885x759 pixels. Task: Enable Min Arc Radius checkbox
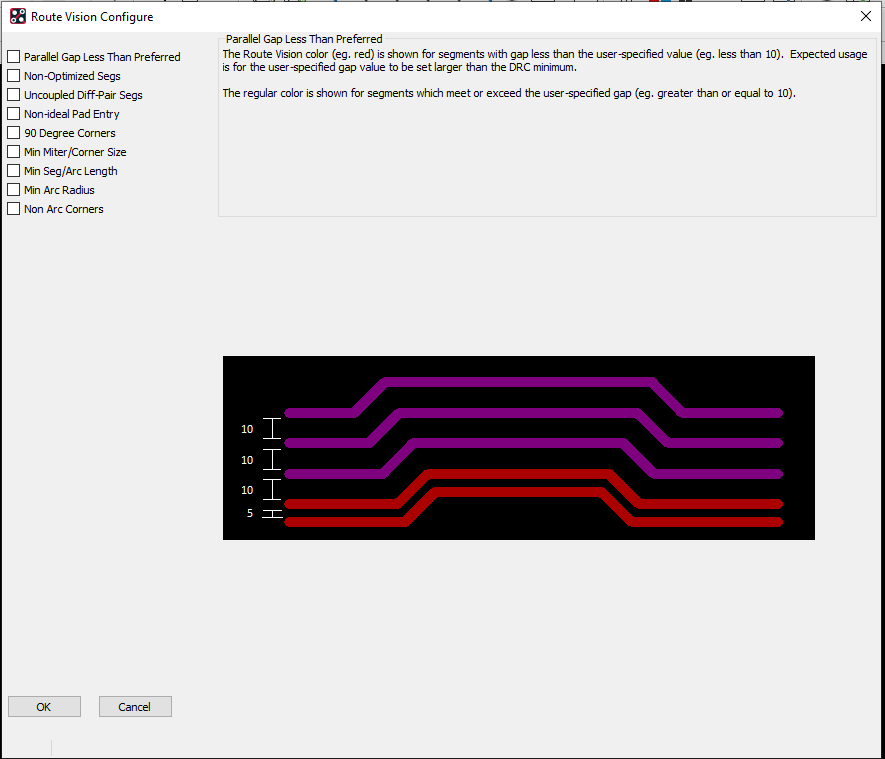[x=14, y=190]
